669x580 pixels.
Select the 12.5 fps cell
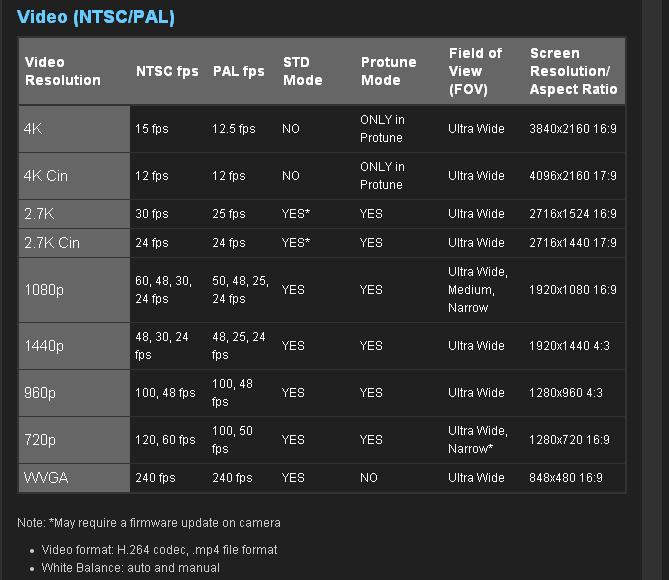(x=233, y=129)
